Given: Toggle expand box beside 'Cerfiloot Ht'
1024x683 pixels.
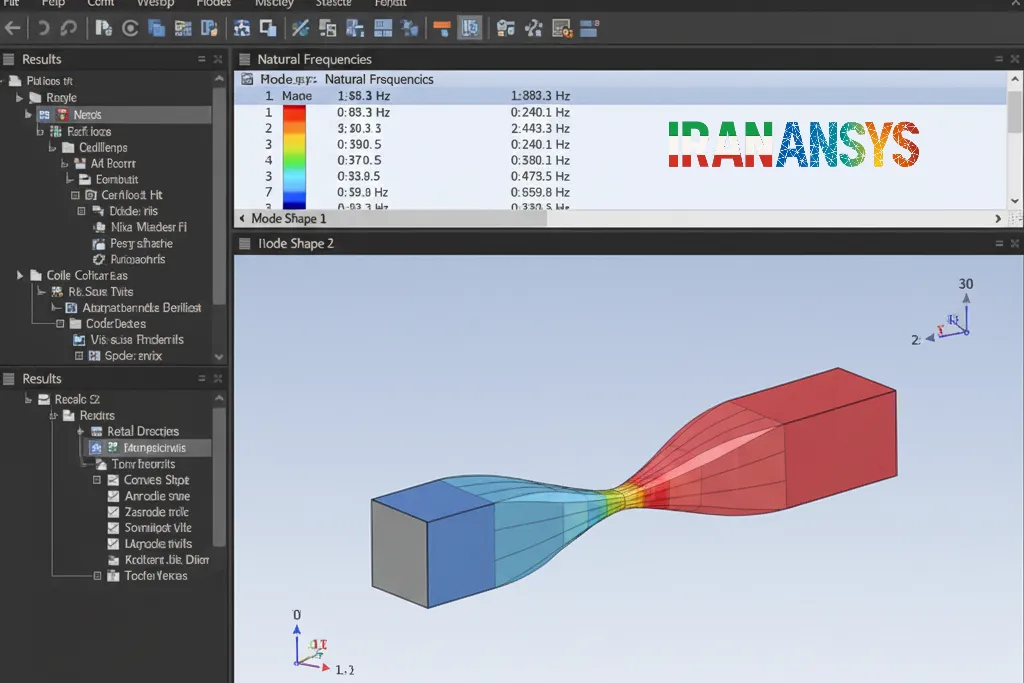Looking at the screenshot, I should coord(75,195).
